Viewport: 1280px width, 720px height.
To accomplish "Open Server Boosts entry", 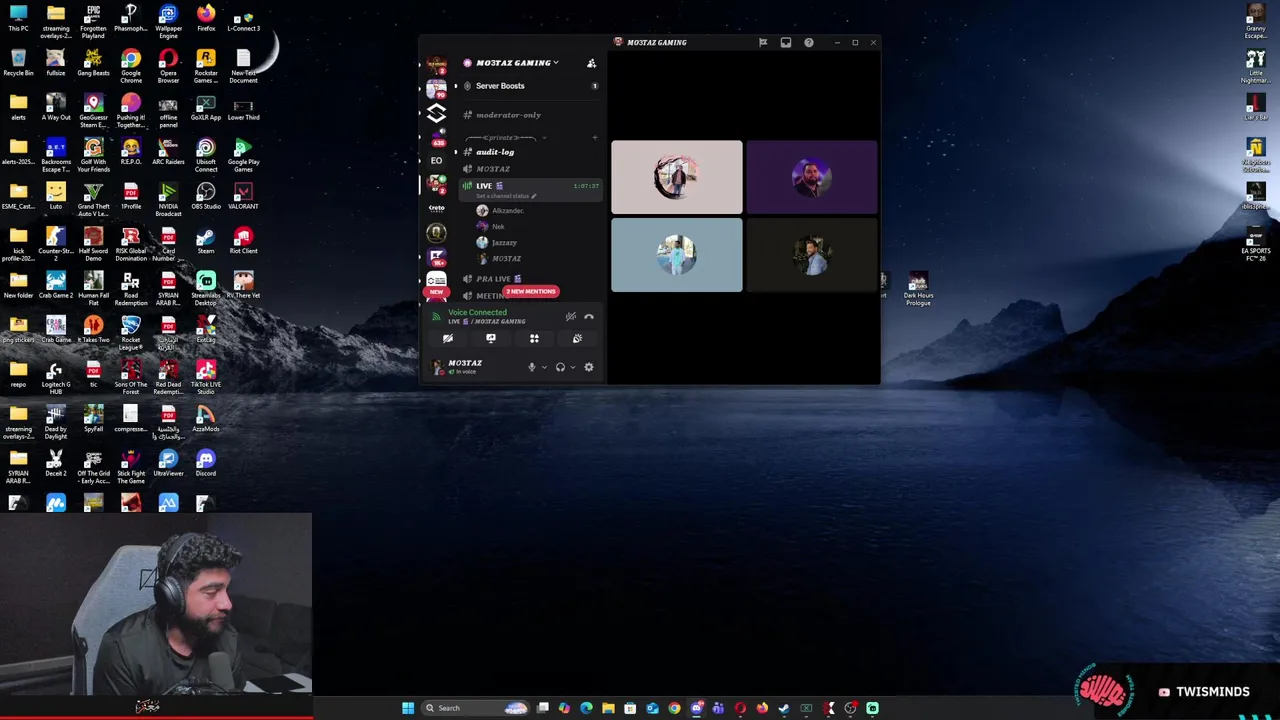I will [x=529, y=86].
